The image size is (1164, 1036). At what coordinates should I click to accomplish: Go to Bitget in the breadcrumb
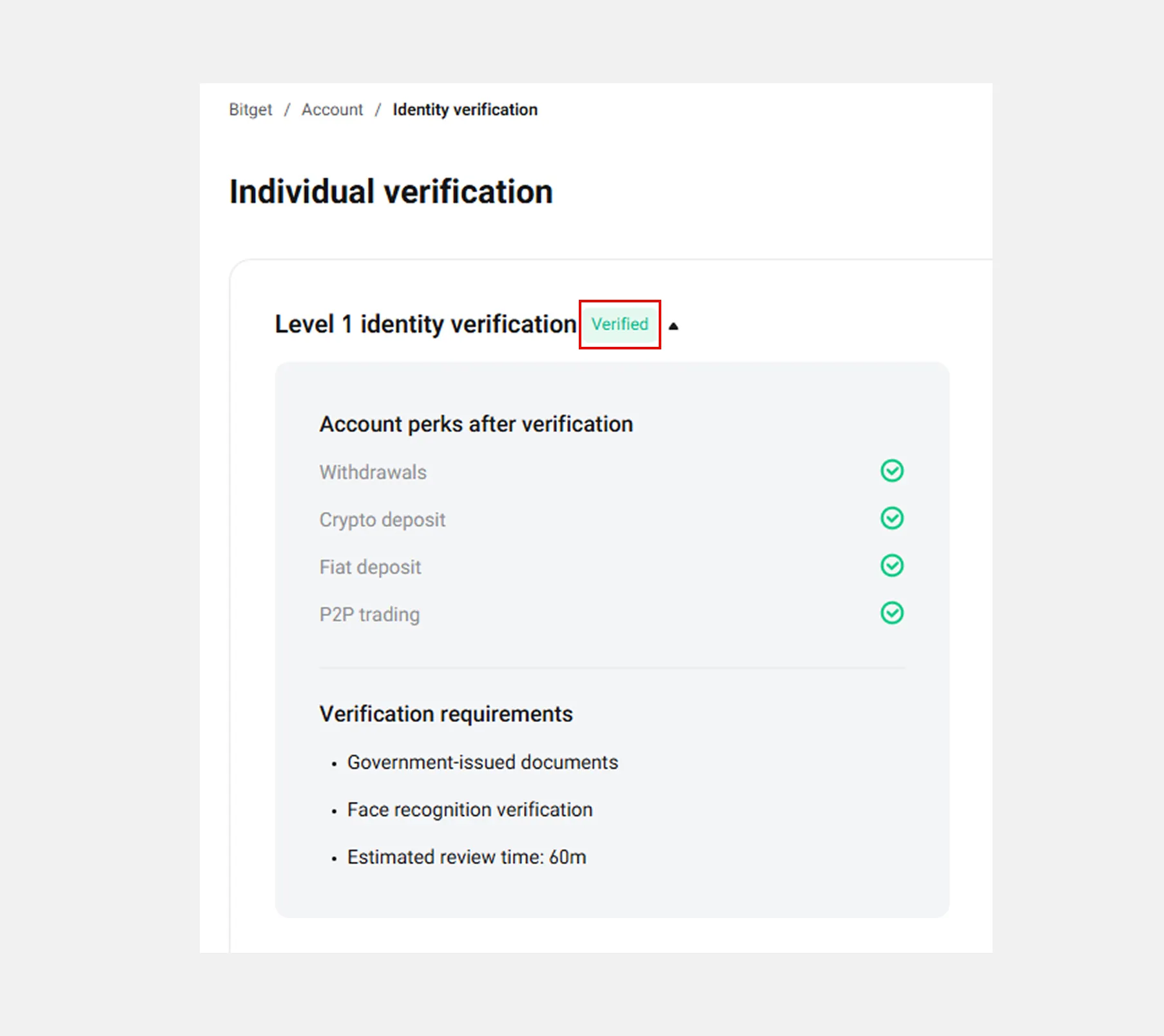(250, 110)
